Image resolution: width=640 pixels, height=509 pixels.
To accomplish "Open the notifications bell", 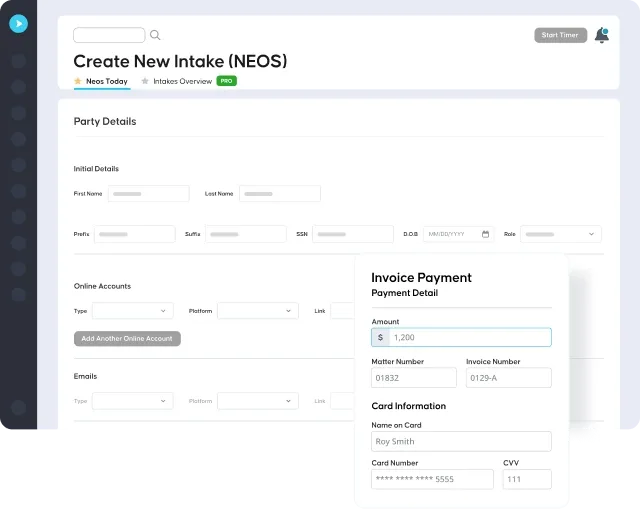I will (x=601, y=35).
